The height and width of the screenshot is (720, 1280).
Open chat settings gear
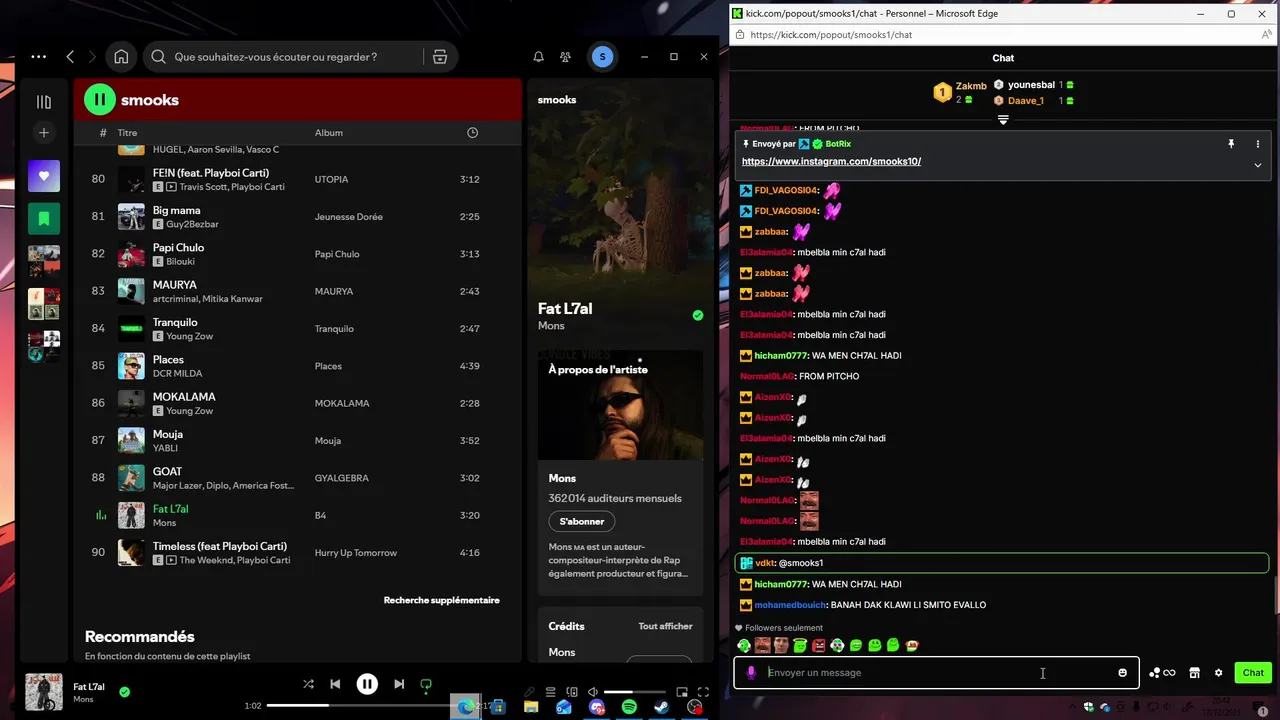pos(1218,673)
